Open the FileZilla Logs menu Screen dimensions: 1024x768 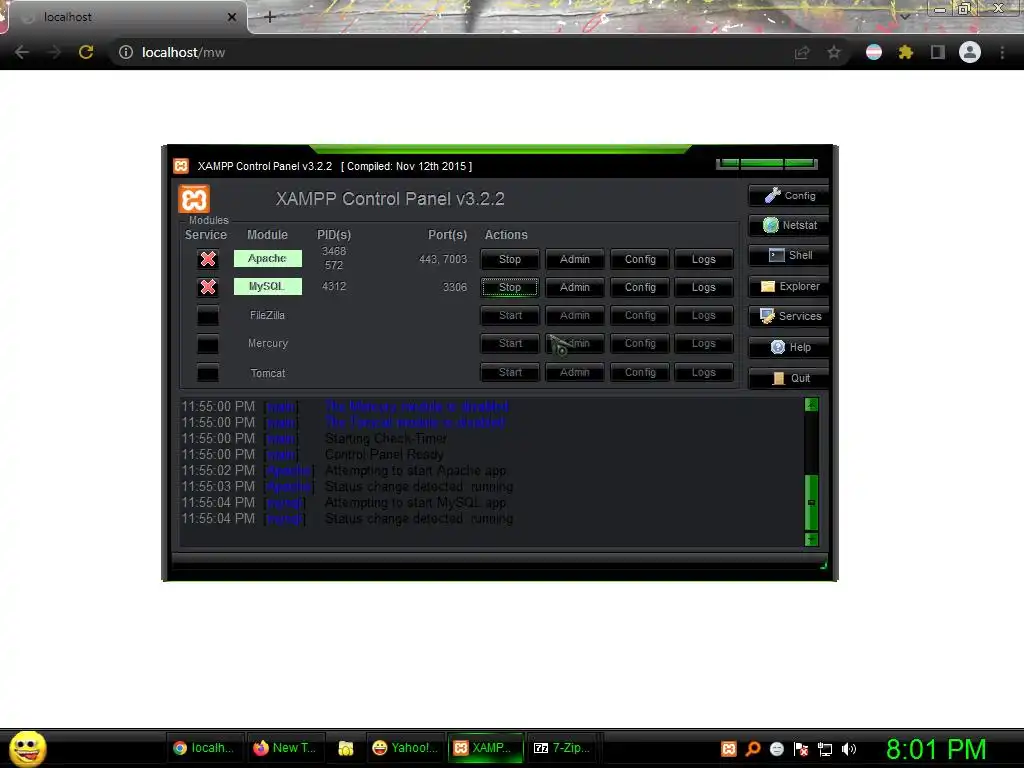pos(703,315)
